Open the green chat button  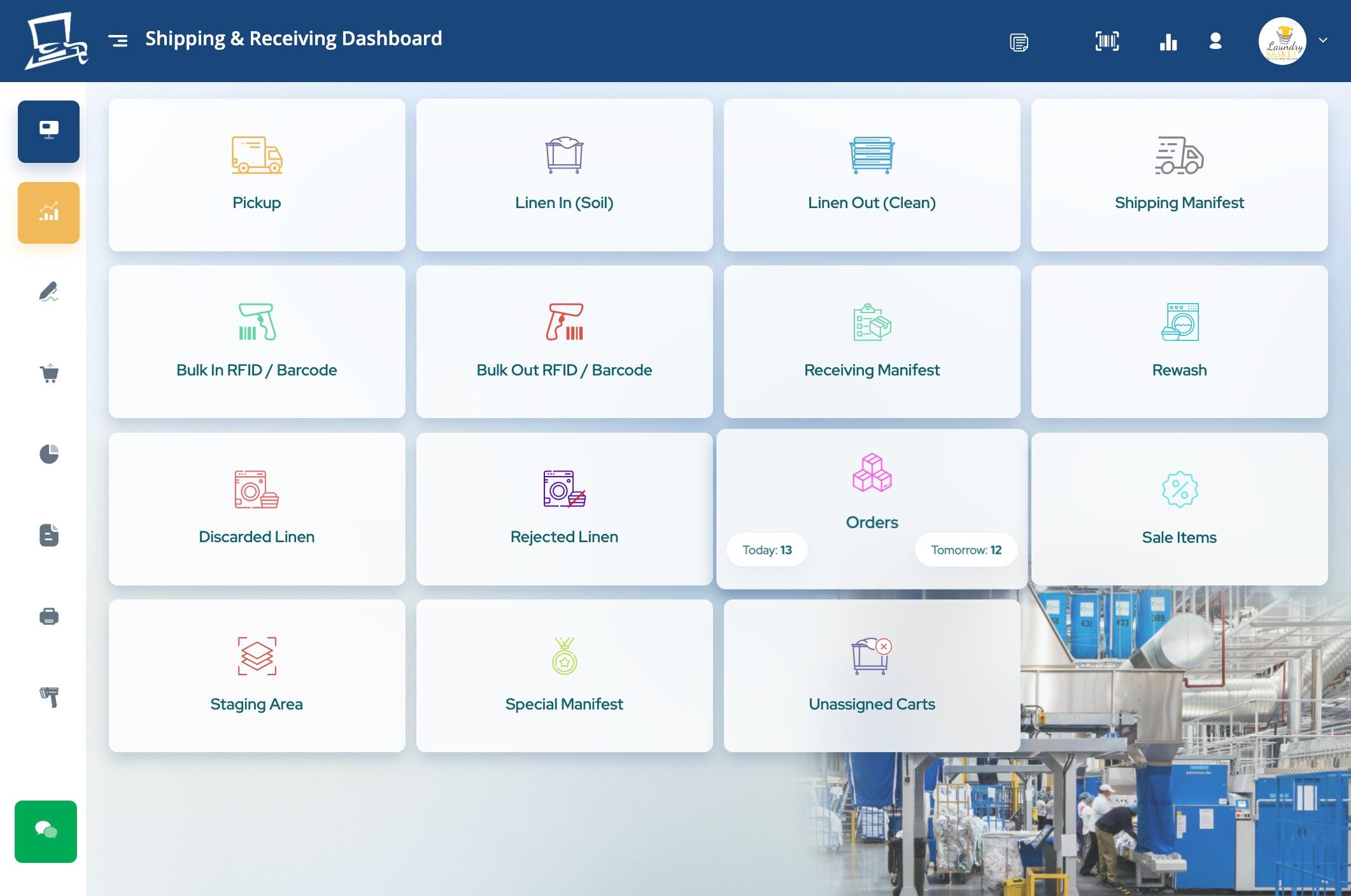46,831
